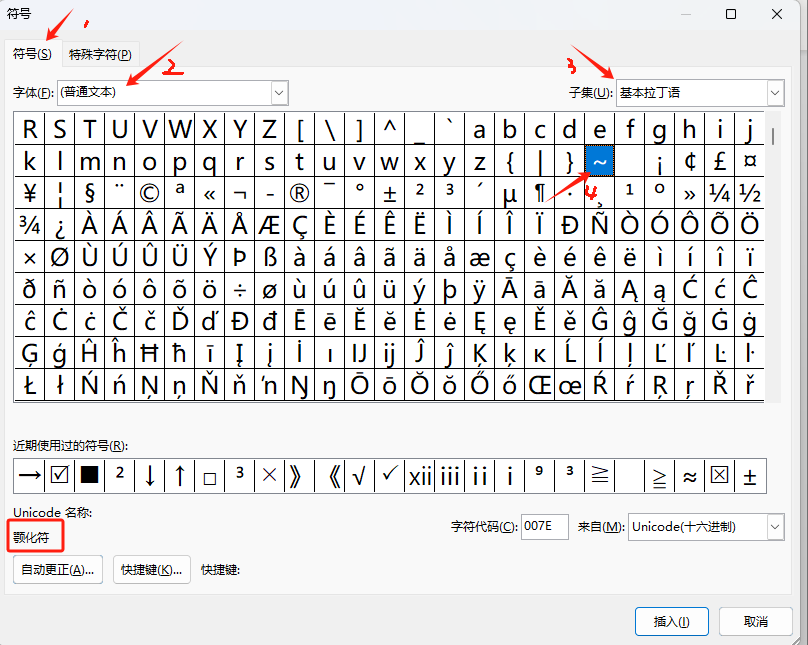Choose the pound £ currency symbol
The image size is (808, 645).
719,162
